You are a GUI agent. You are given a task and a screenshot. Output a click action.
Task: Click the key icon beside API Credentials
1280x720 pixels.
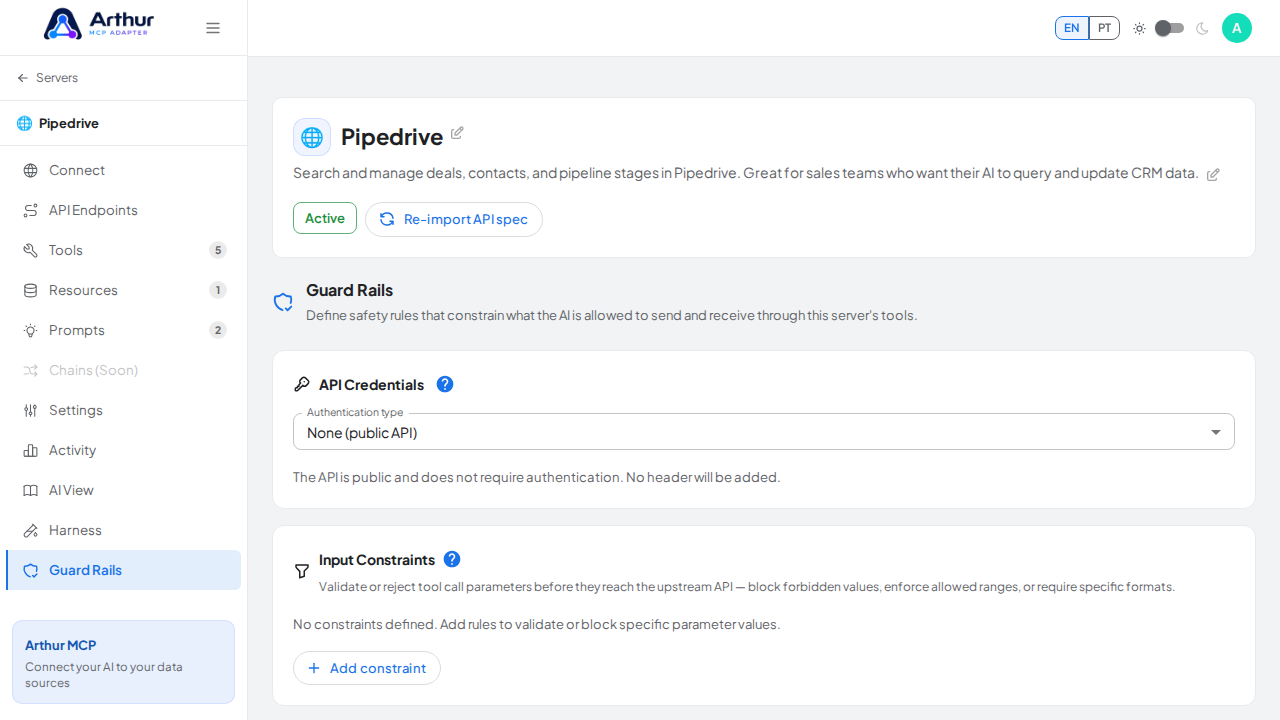tap(302, 385)
